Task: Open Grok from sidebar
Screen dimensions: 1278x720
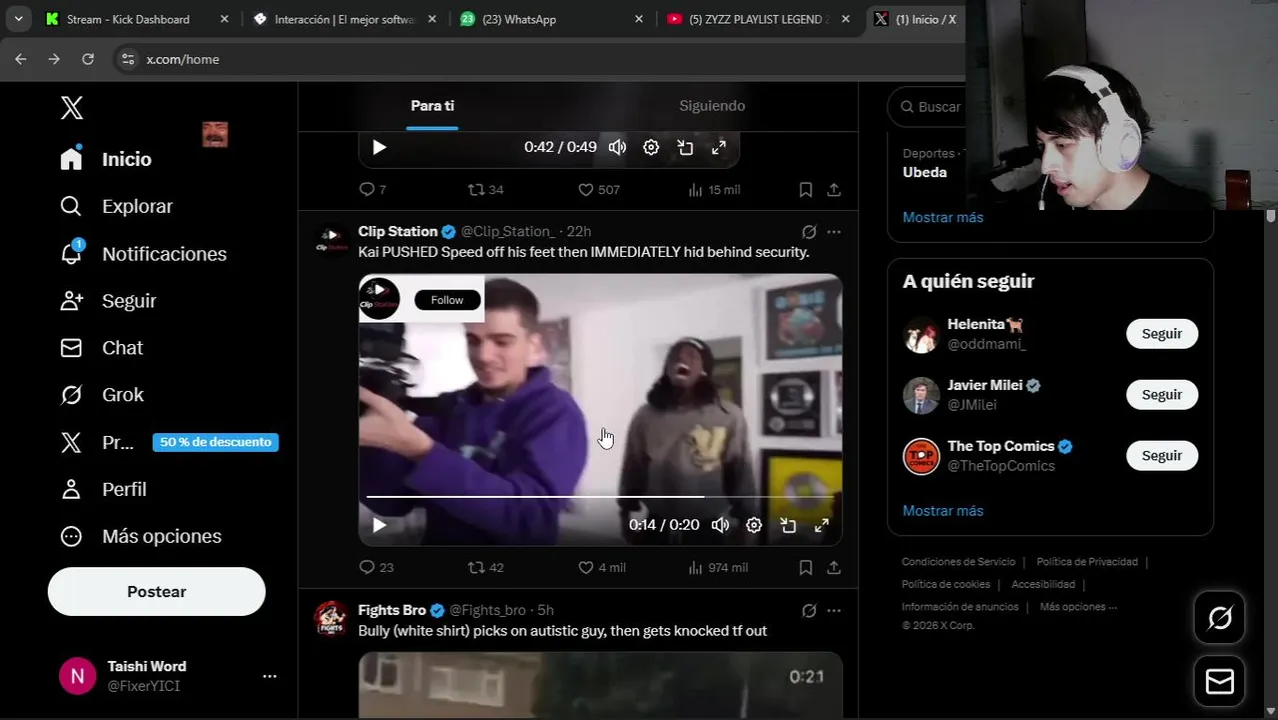Action: click(x=101, y=394)
